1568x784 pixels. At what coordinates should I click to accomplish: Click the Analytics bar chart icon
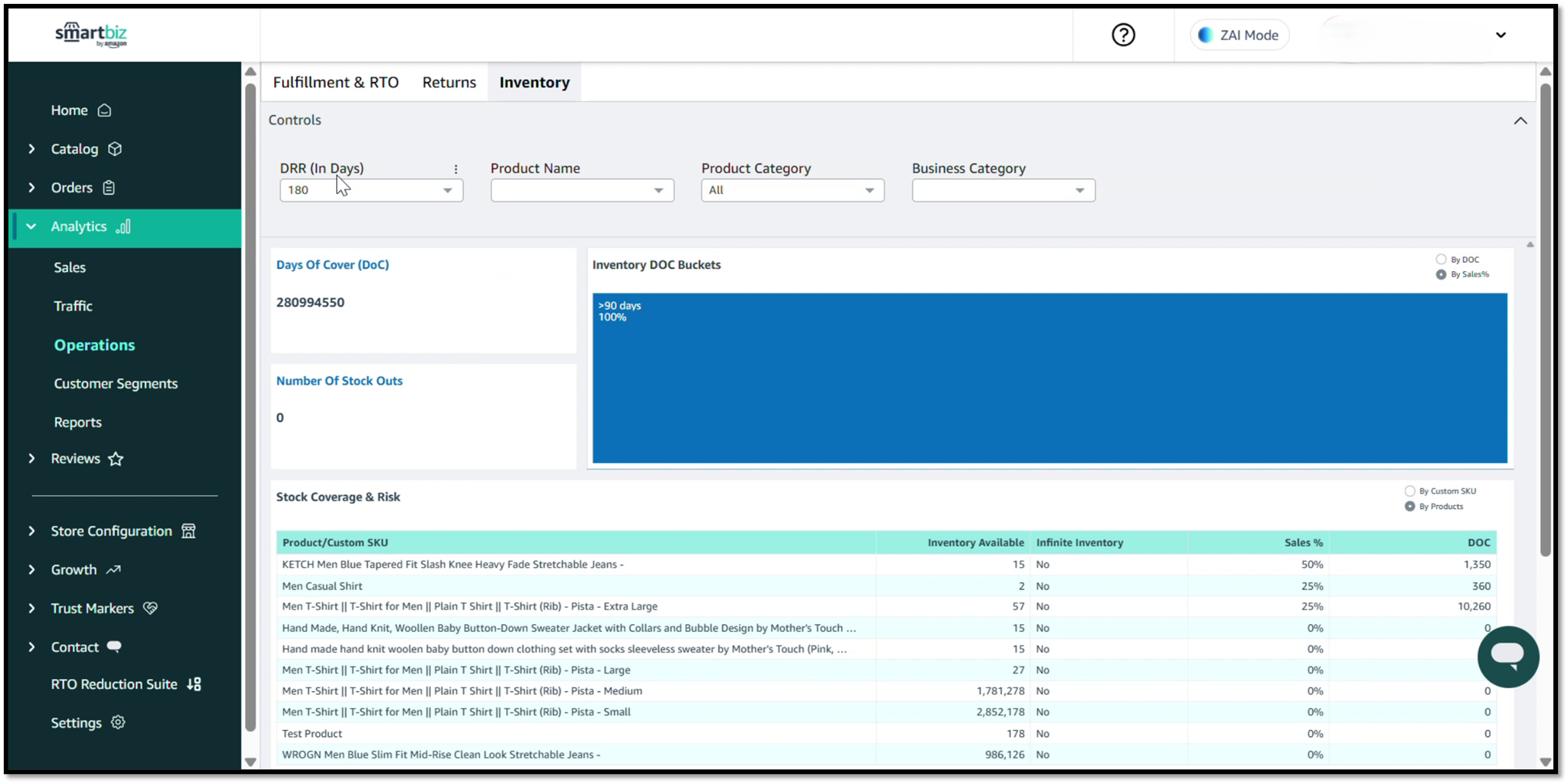(x=124, y=226)
